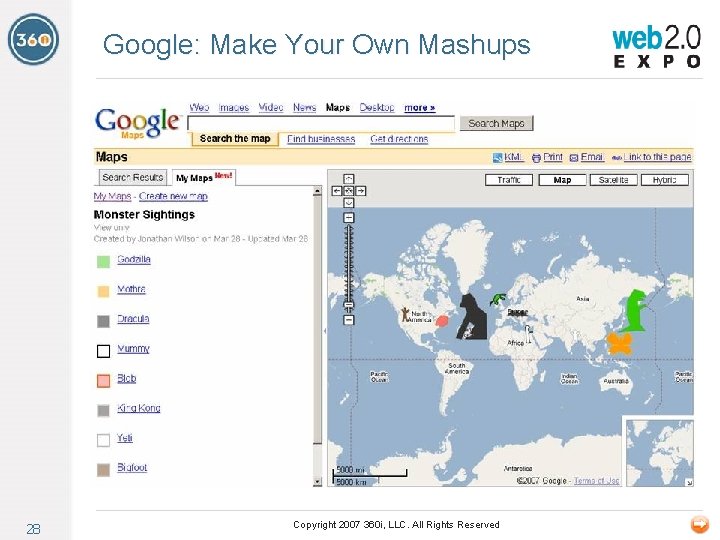This screenshot has width=720, height=540.
Task: Collapse the overview map with corner arrow
Action: [689, 482]
